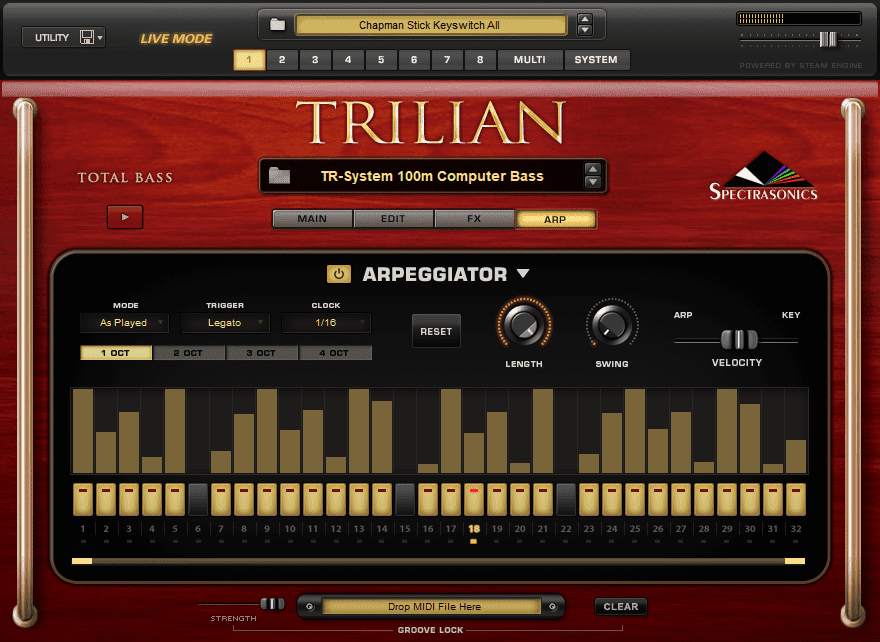
Task: Click the Groove Lock left circular icon
Action: (x=309, y=607)
